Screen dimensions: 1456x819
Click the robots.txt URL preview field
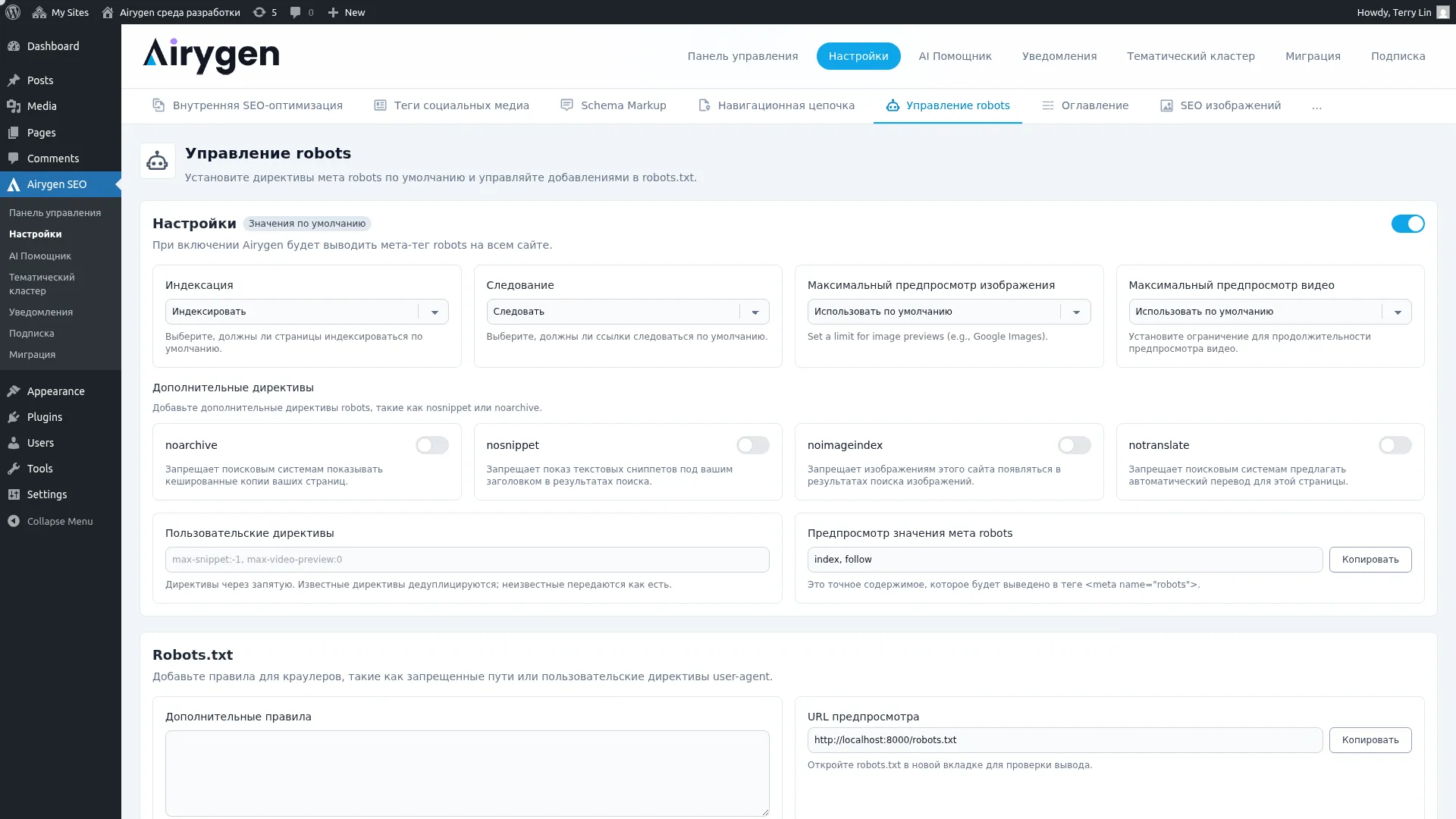pos(1065,740)
